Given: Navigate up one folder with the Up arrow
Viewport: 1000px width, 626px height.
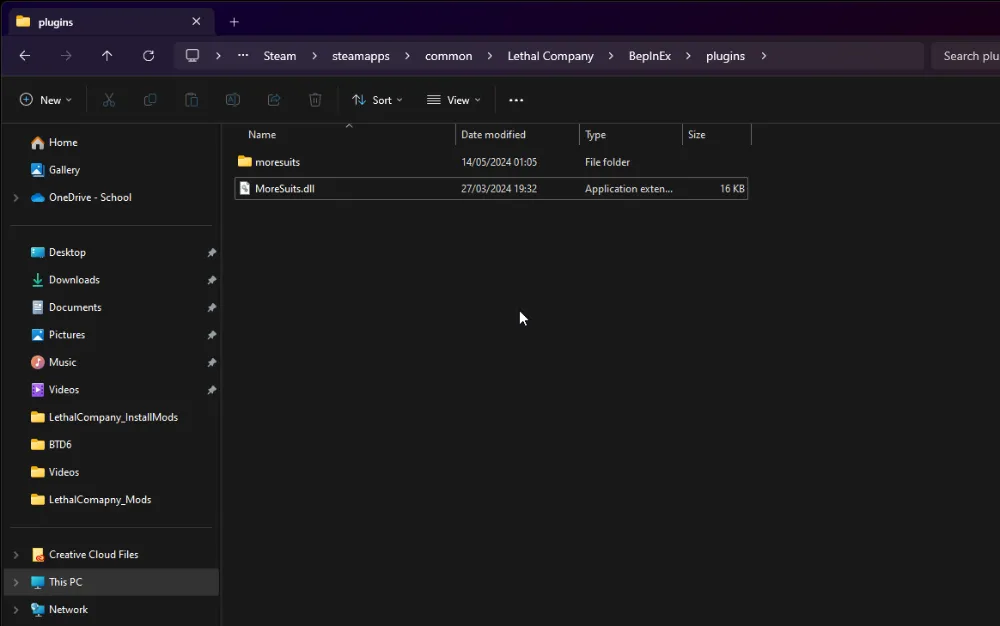Looking at the screenshot, I should pyautogui.click(x=107, y=56).
